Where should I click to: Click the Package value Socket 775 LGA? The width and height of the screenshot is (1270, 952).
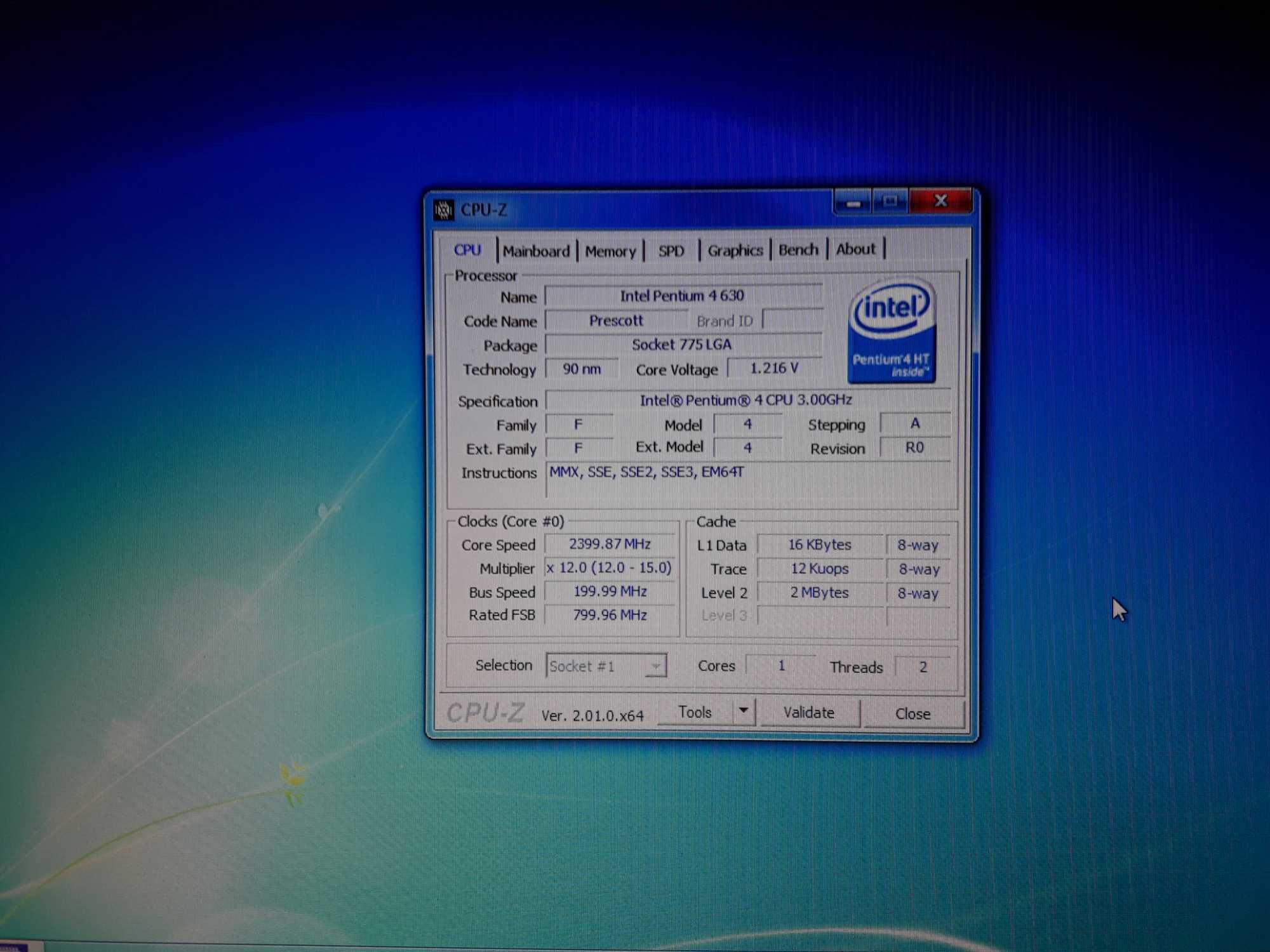683,345
